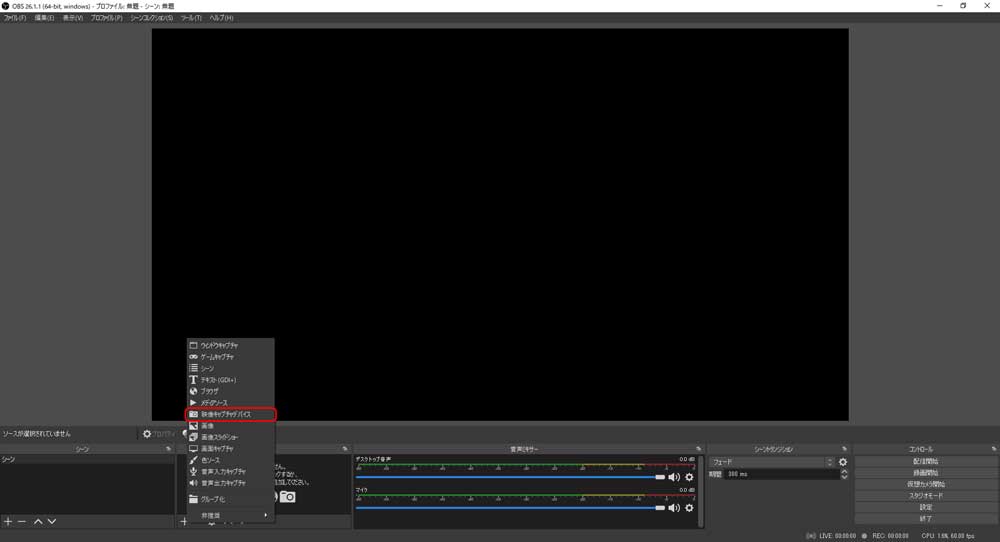The width and height of the screenshot is (1000, 542).
Task: Open デスクトップ音声 gear settings
Action: pyautogui.click(x=689, y=477)
